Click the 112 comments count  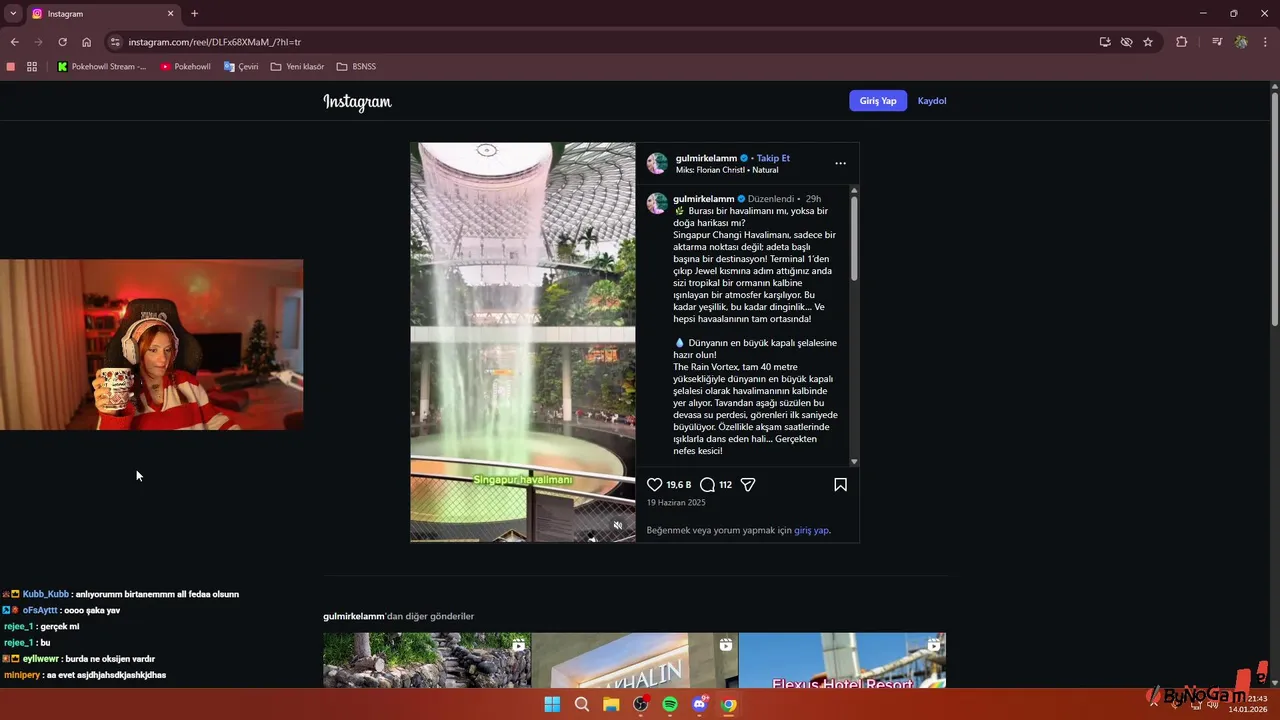click(x=725, y=485)
